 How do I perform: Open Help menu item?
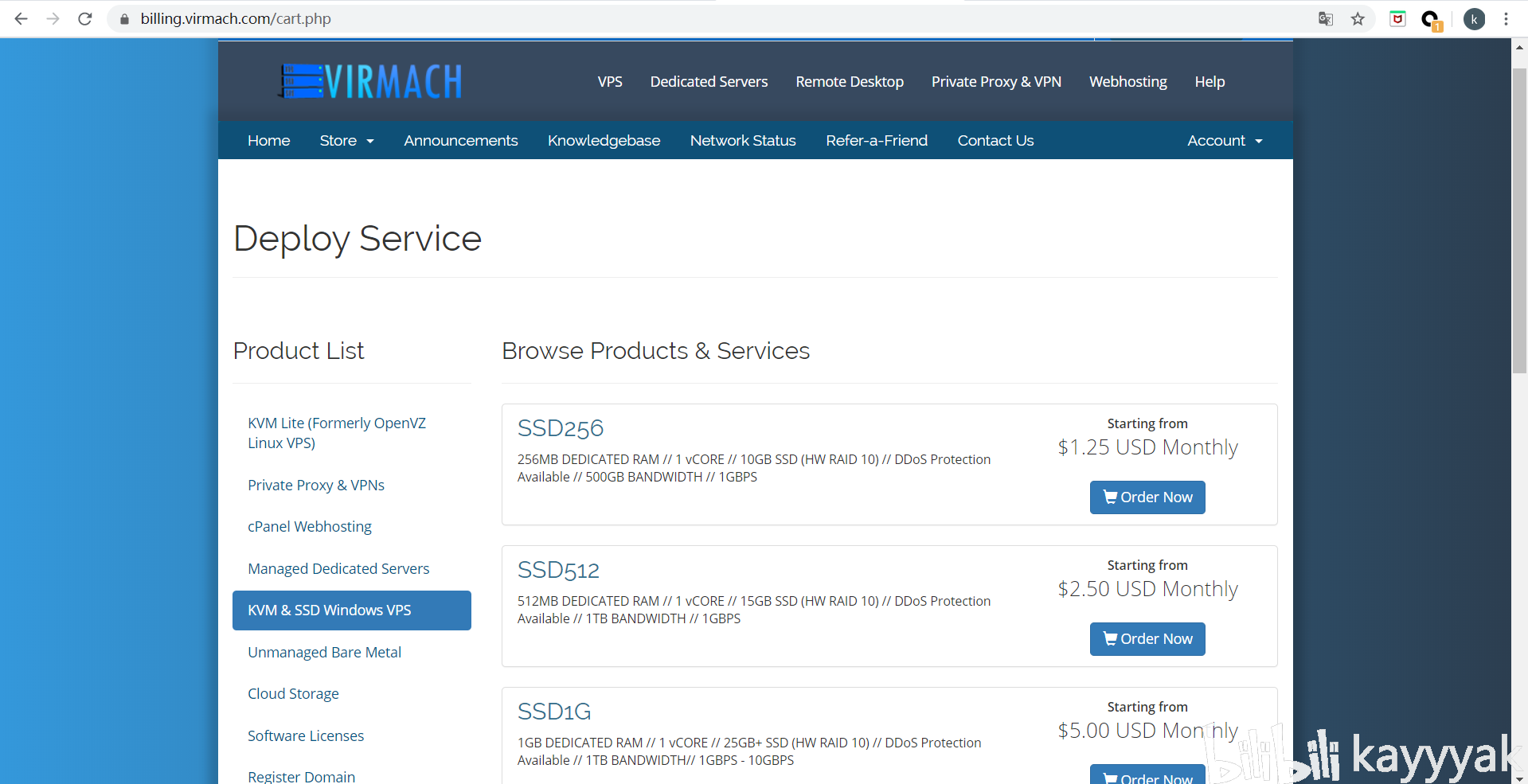point(1210,81)
